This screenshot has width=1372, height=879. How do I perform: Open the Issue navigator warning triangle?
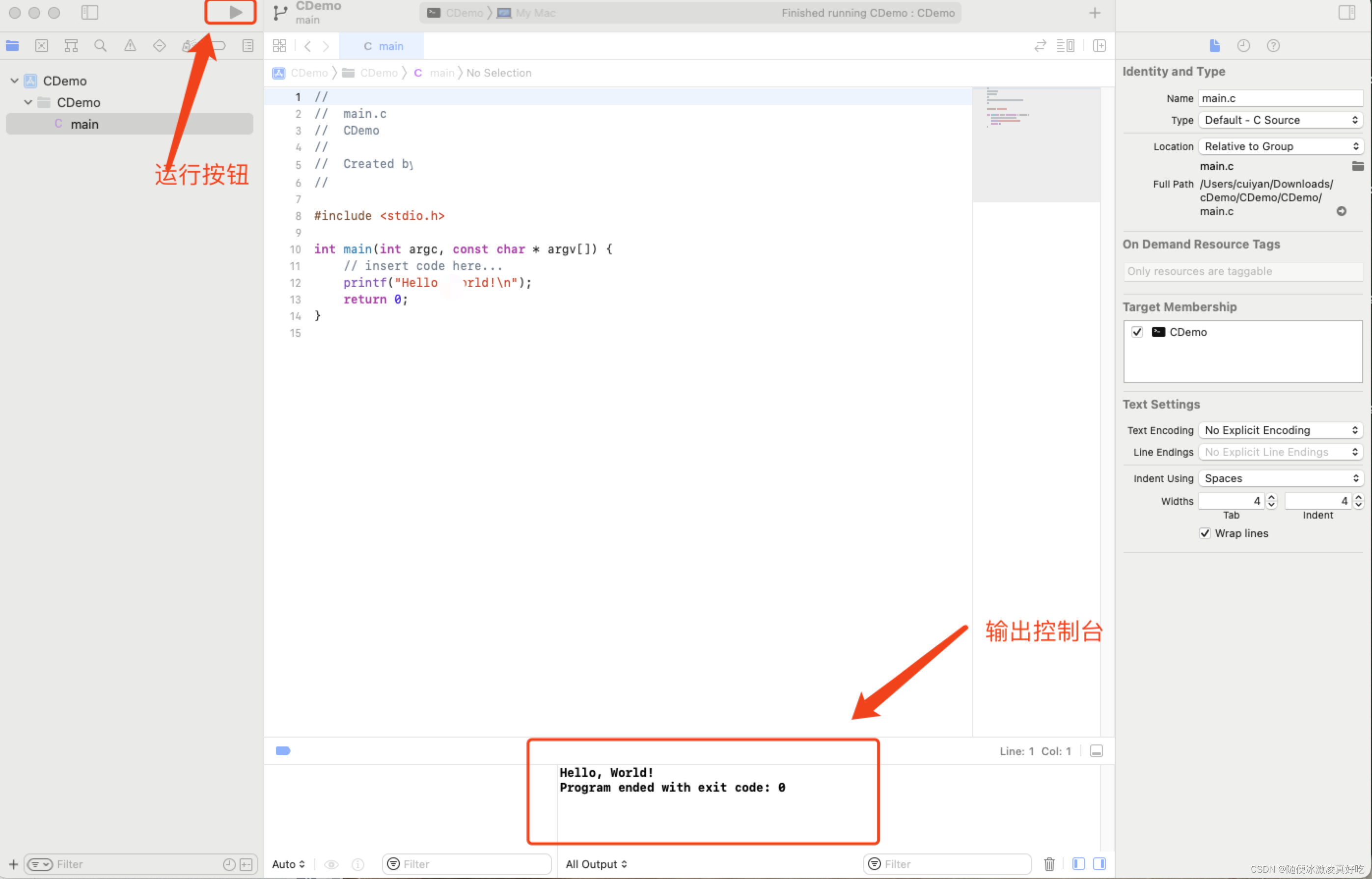point(130,46)
